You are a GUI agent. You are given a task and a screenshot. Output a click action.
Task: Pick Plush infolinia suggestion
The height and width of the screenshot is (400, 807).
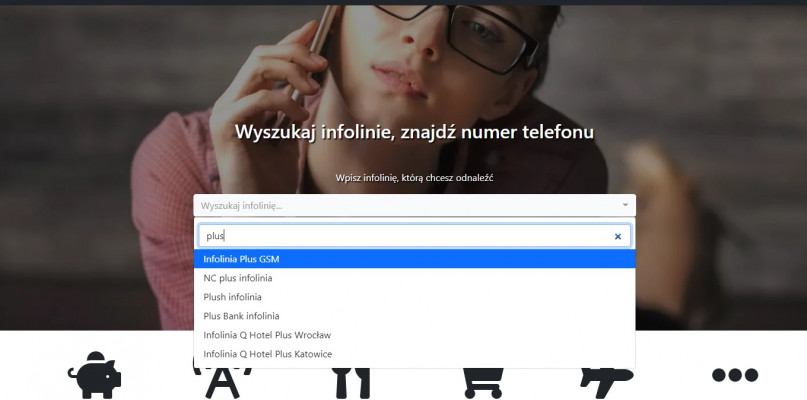(414, 297)
